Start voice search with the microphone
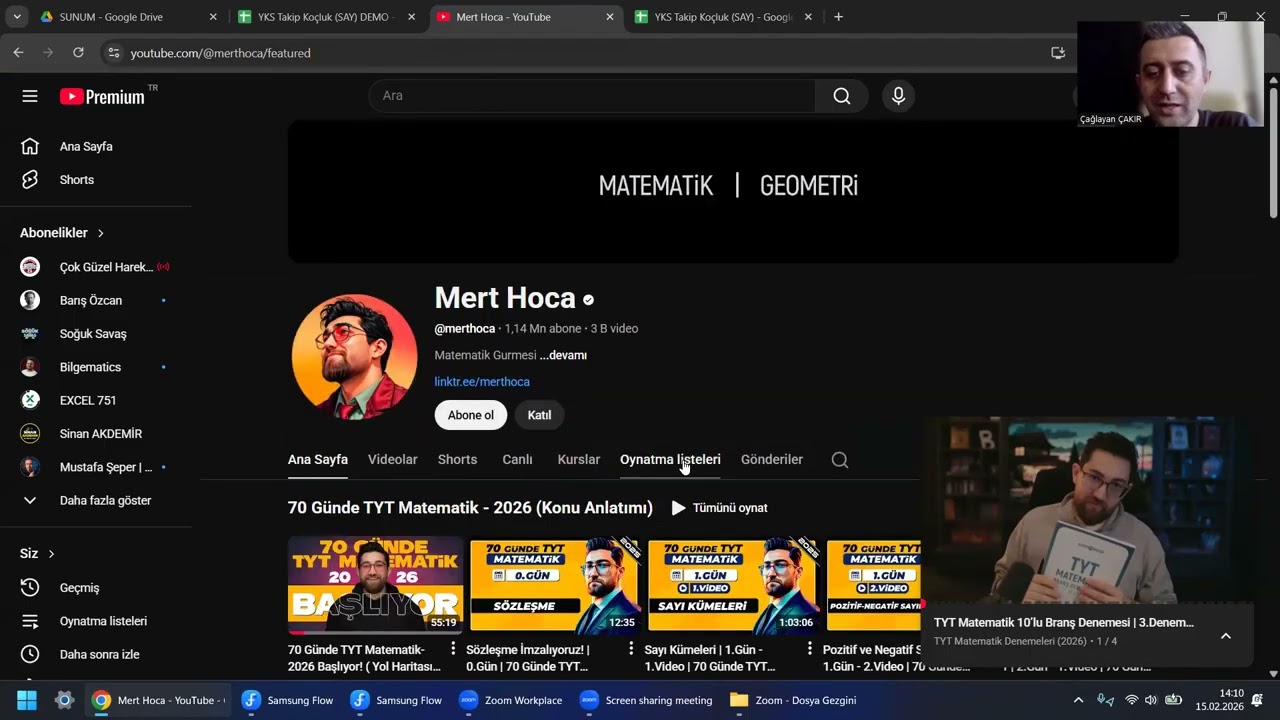 click(x=898, y=96)
